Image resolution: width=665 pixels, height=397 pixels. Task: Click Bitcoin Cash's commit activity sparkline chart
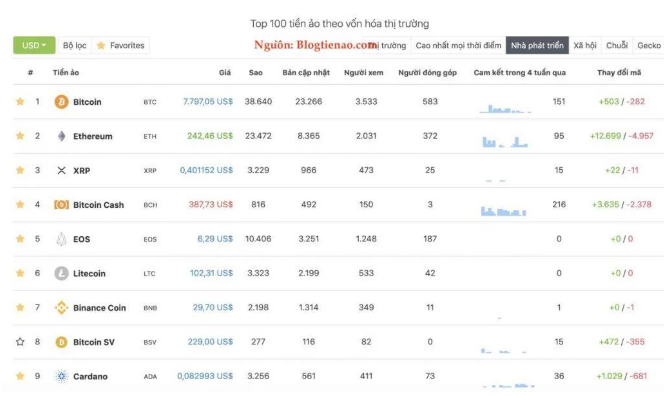pyautogui.click(x=503, y=211)
